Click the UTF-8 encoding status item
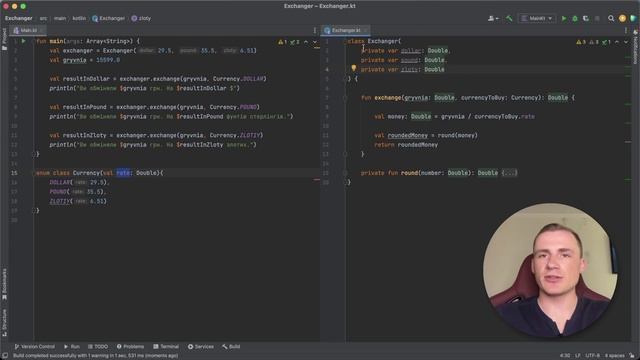The width and height of the screenshot is (640, 360). point(593,356)
